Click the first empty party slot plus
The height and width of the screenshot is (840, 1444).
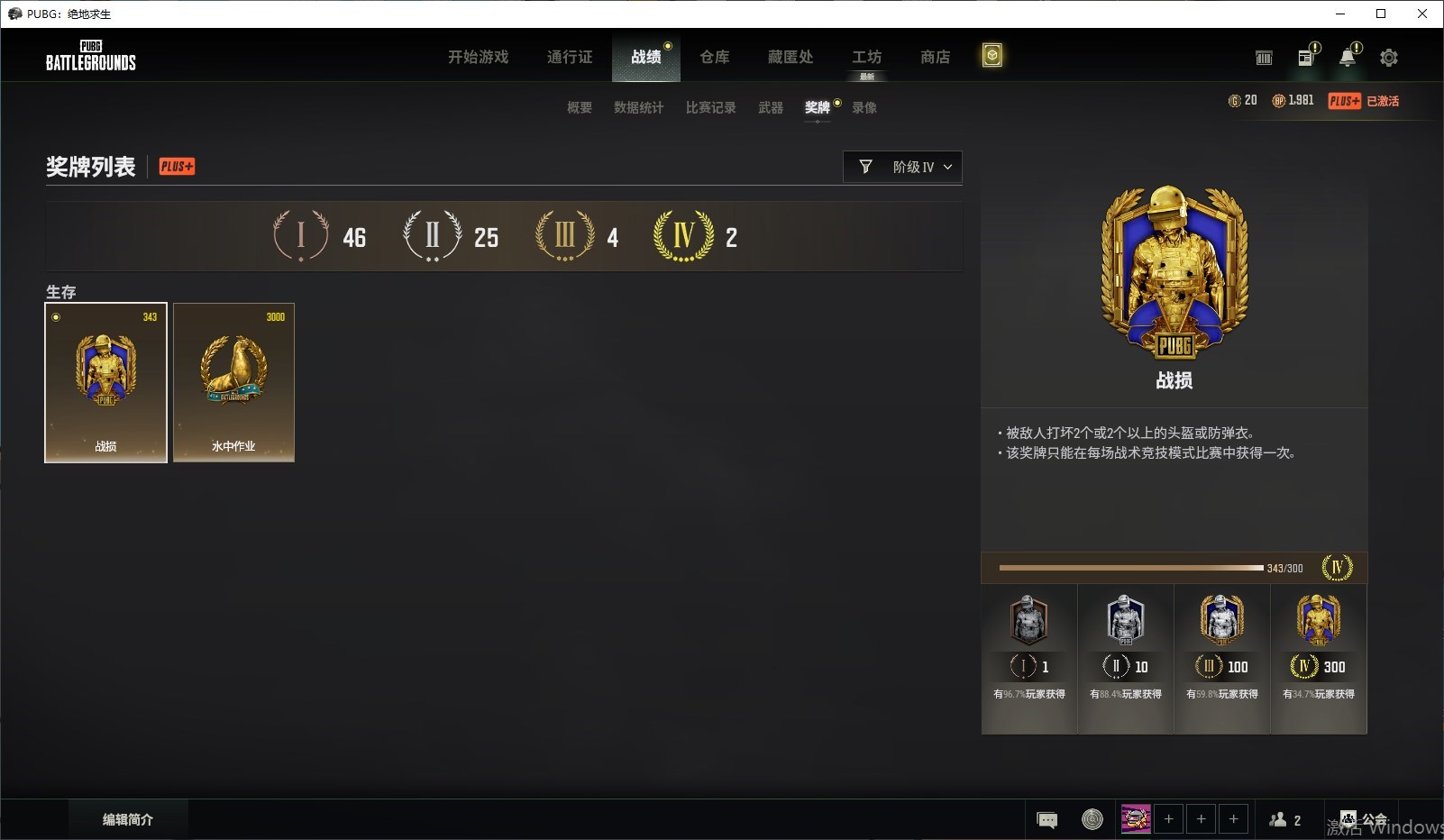1169,819
